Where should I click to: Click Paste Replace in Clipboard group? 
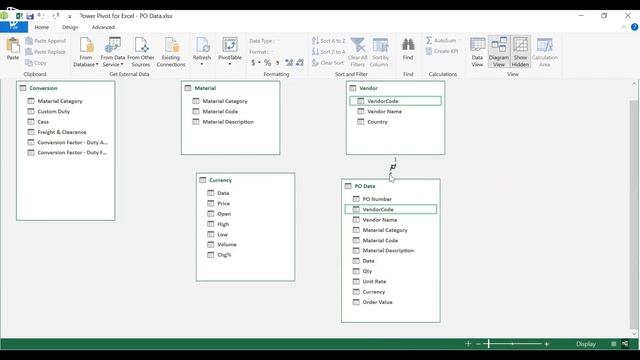tap(45, 52)
